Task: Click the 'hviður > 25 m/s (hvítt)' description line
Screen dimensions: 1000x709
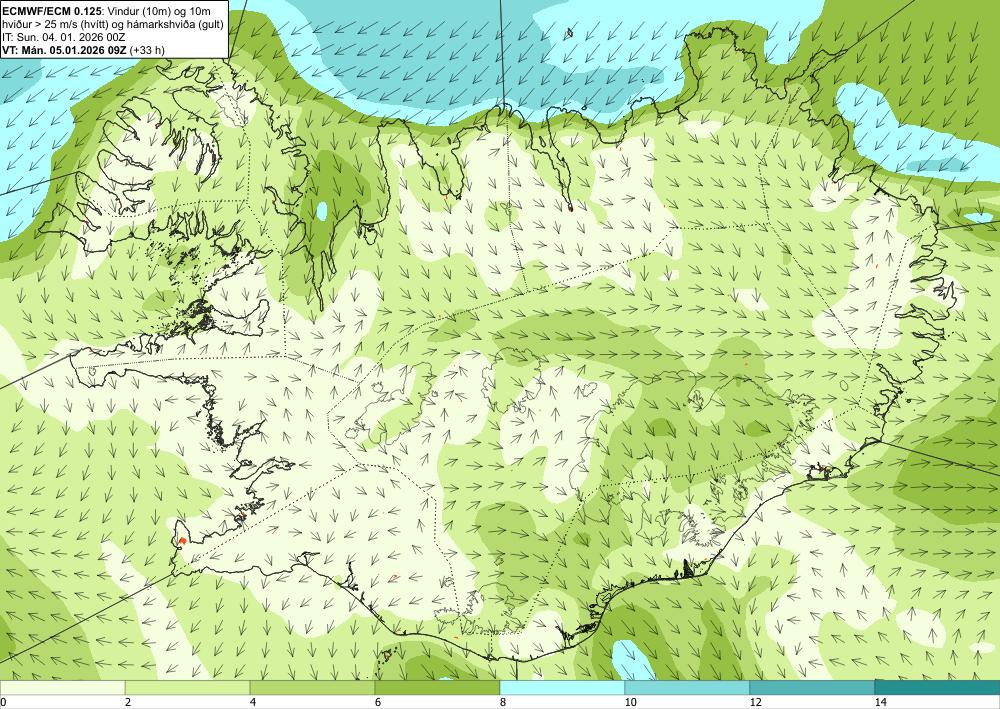Action: [x=112, y=24]
